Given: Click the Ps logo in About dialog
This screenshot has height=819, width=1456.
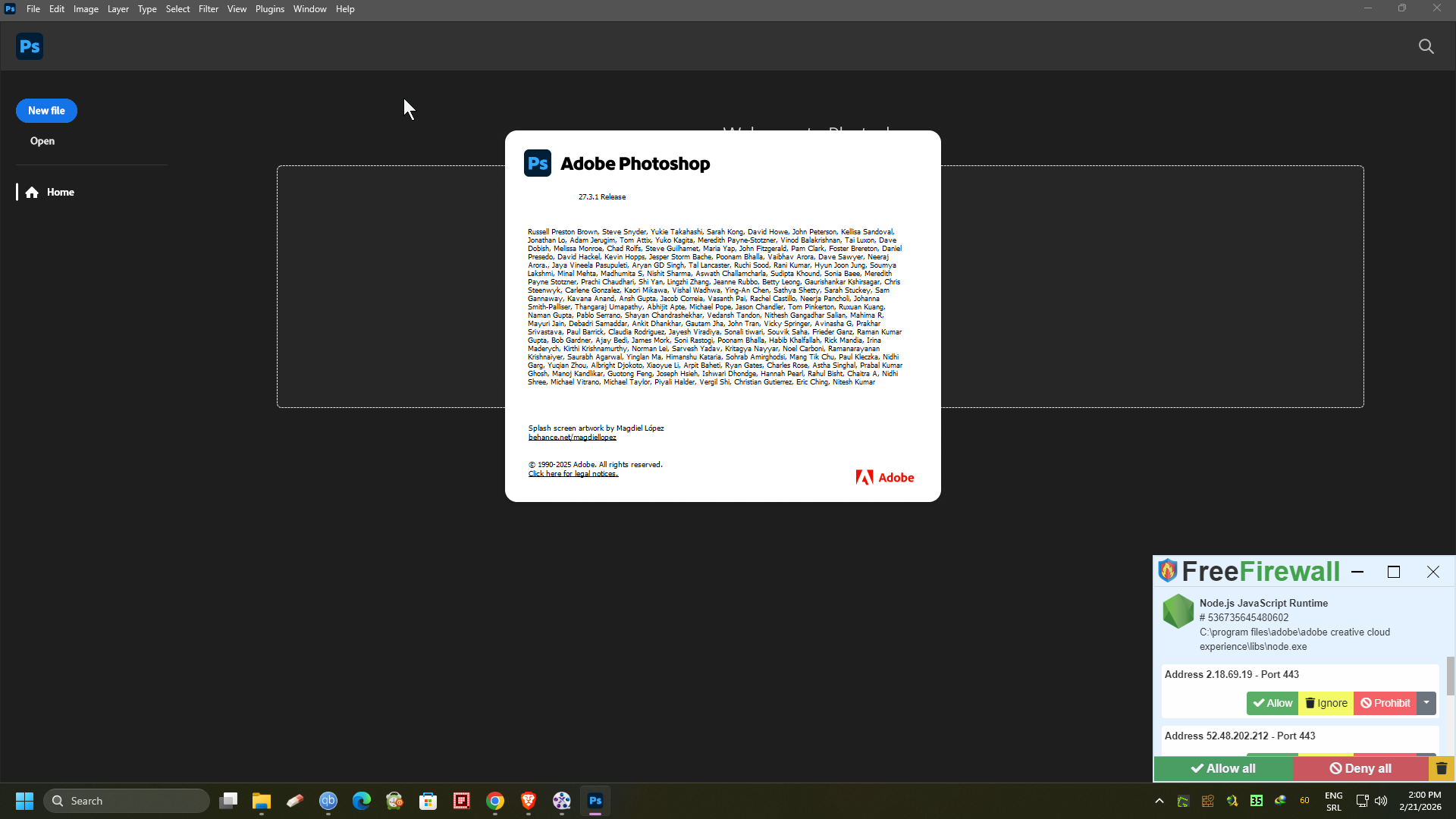Looking at the screenshot, I should tap(538, 163).
